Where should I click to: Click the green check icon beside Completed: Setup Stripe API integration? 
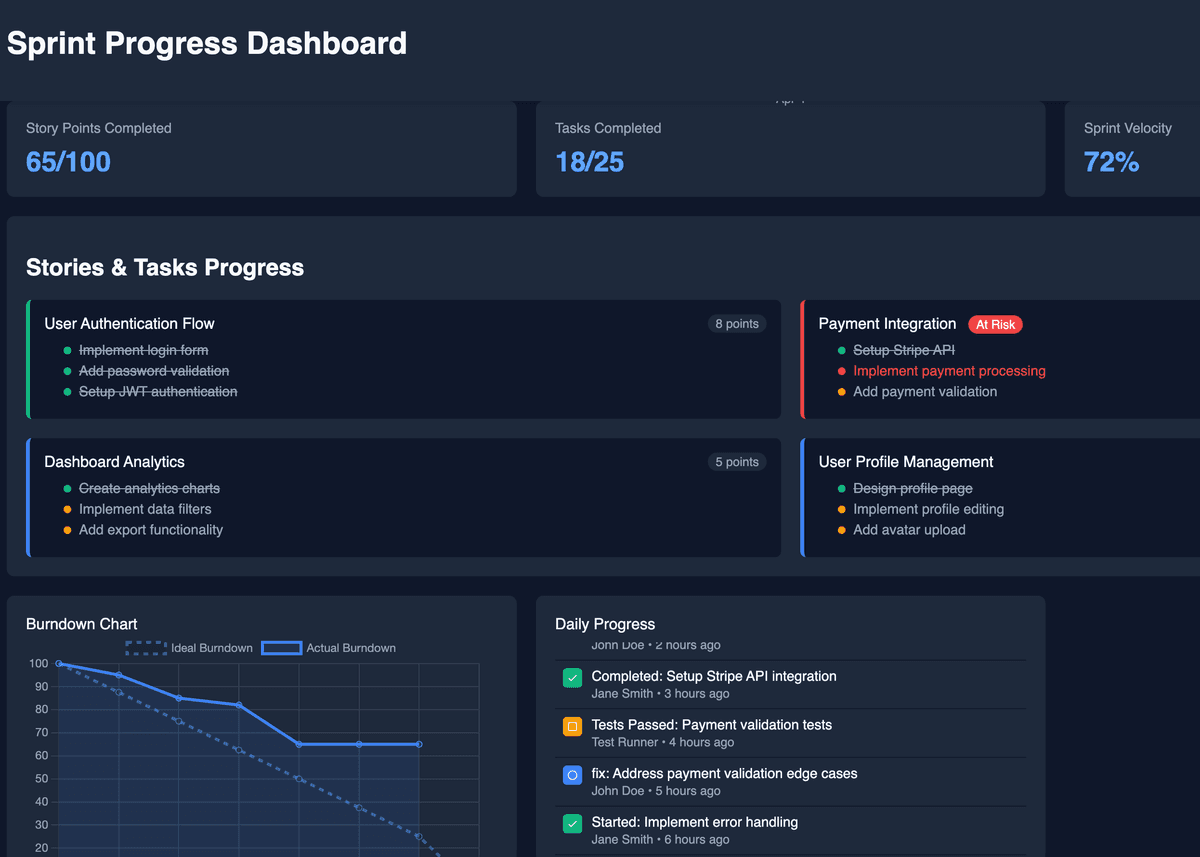tap(573, 678)
